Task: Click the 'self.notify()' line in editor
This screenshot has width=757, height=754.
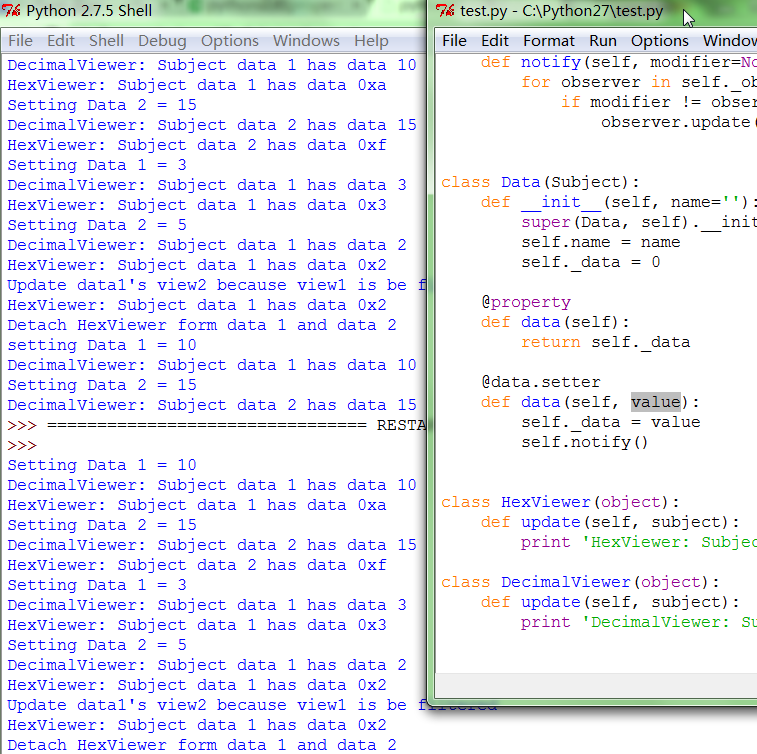Action: click(x=584, y=442)
